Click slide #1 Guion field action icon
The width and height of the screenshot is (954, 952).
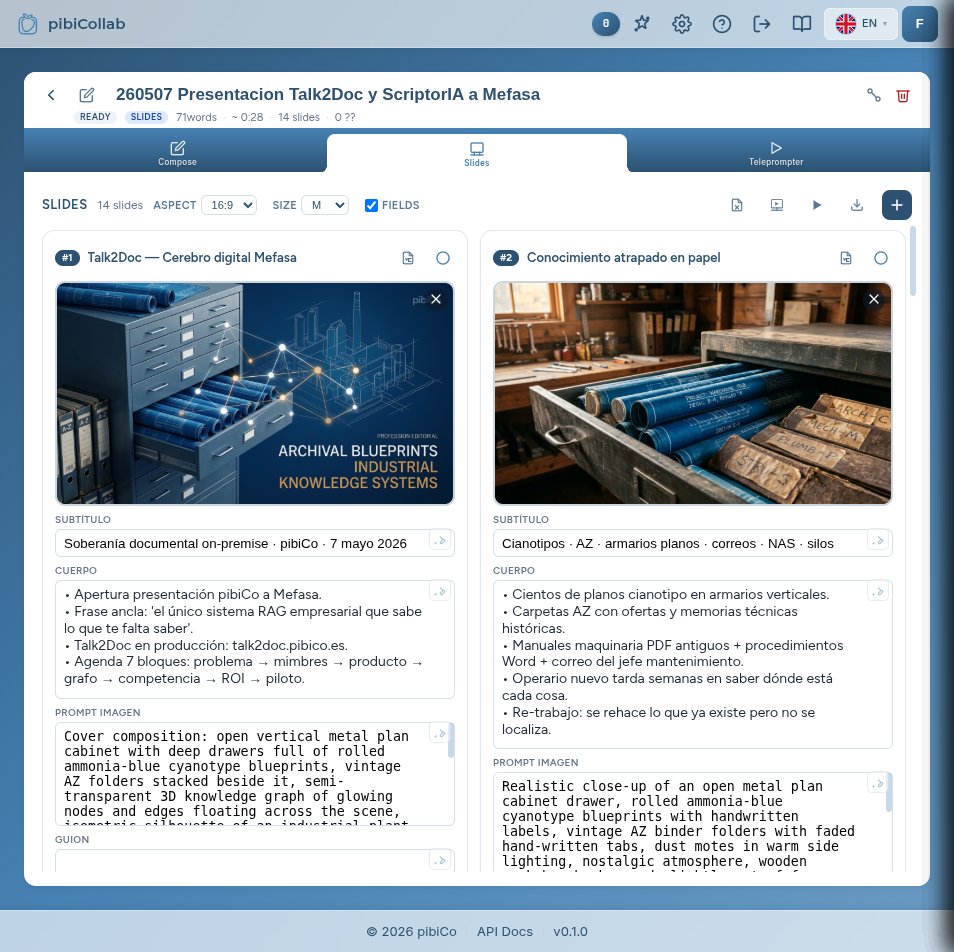(440, 860)
